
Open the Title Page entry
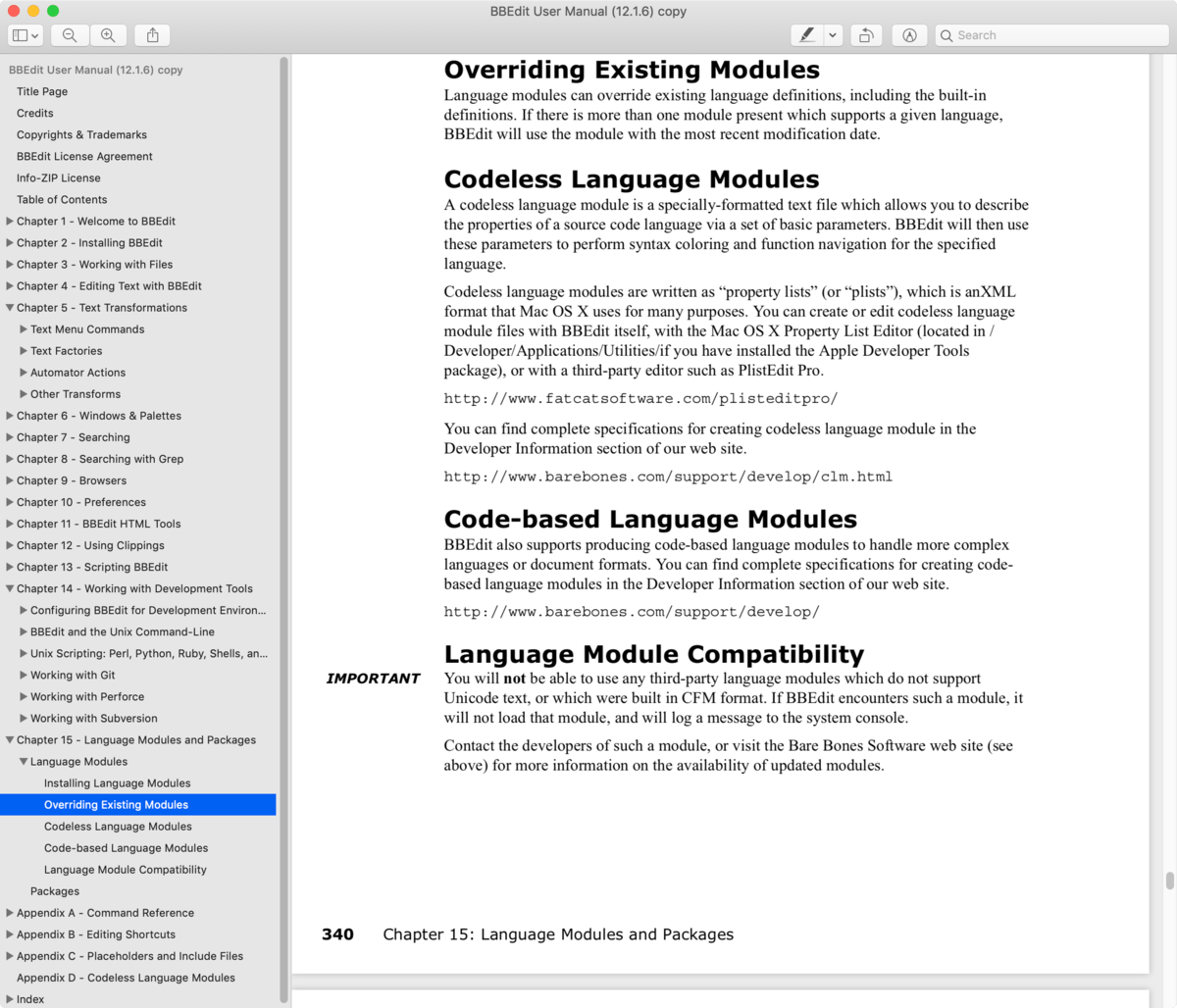coord(41,91)
